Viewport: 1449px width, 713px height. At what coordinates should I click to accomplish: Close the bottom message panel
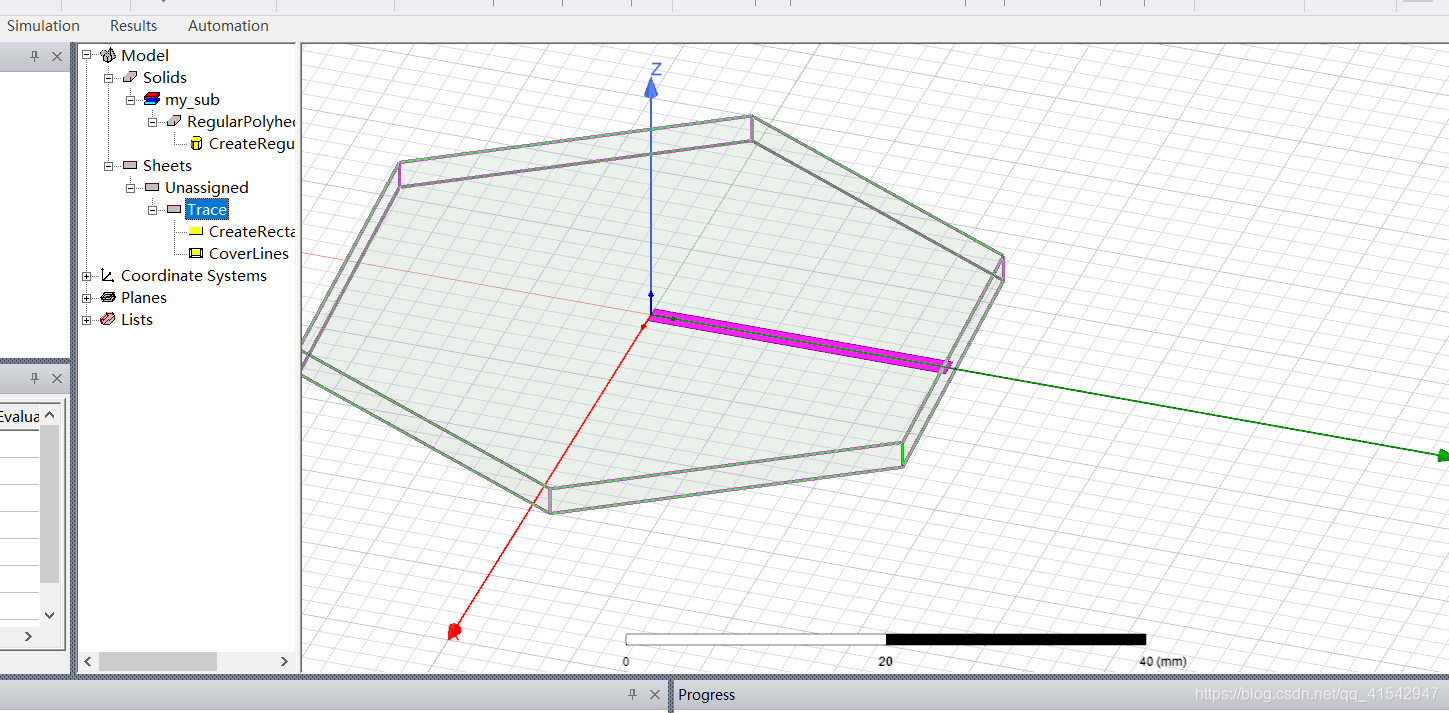click(655, 694)
